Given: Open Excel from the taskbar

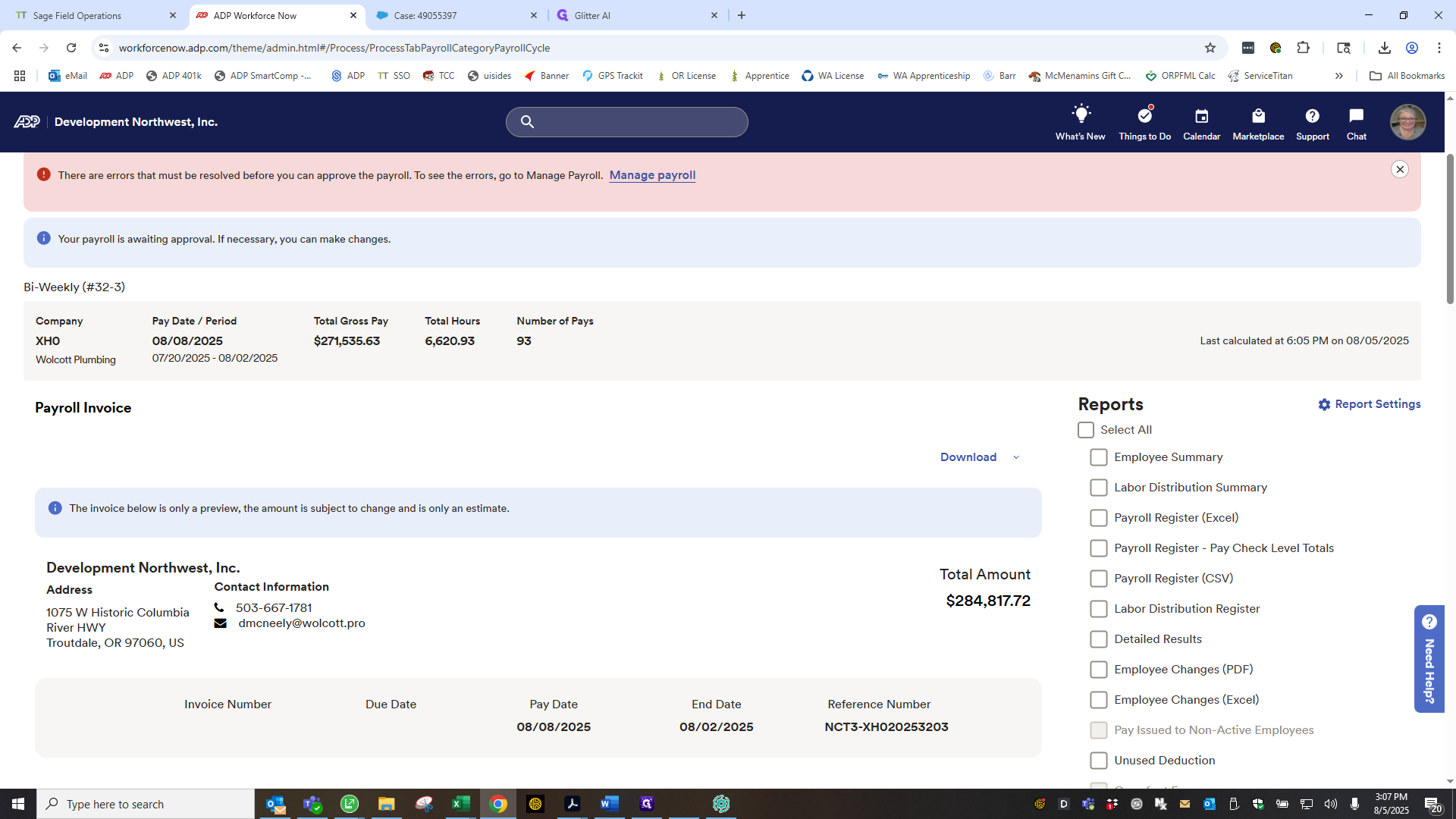Looking at the screenshot, I should 460,804.
